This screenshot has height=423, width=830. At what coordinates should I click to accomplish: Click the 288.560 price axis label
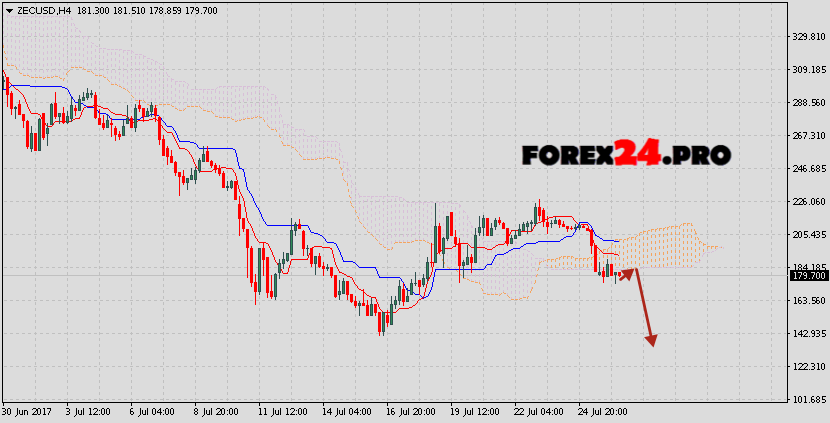808,103
